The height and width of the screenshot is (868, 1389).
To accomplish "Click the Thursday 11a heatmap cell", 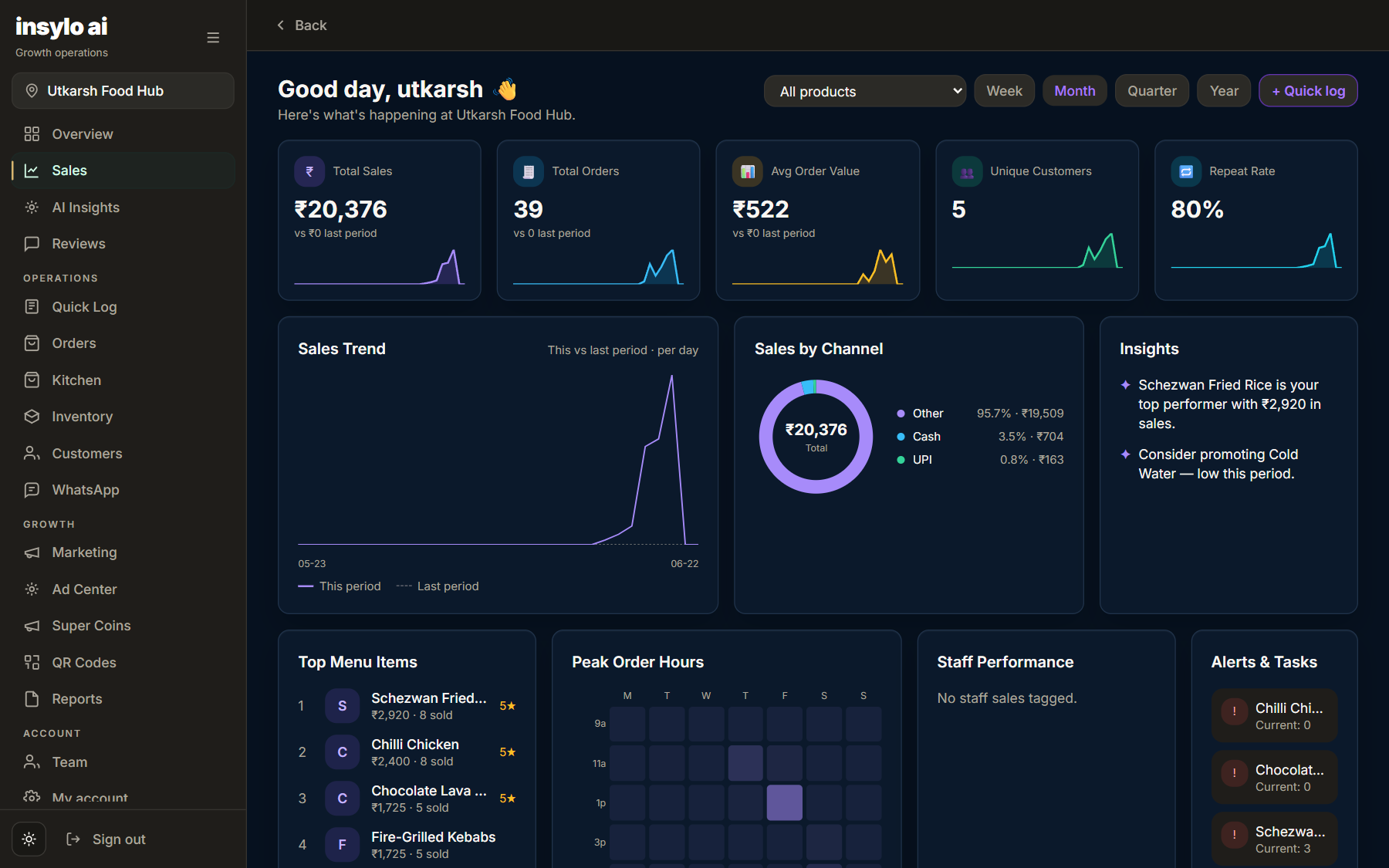I will [745, 763].
